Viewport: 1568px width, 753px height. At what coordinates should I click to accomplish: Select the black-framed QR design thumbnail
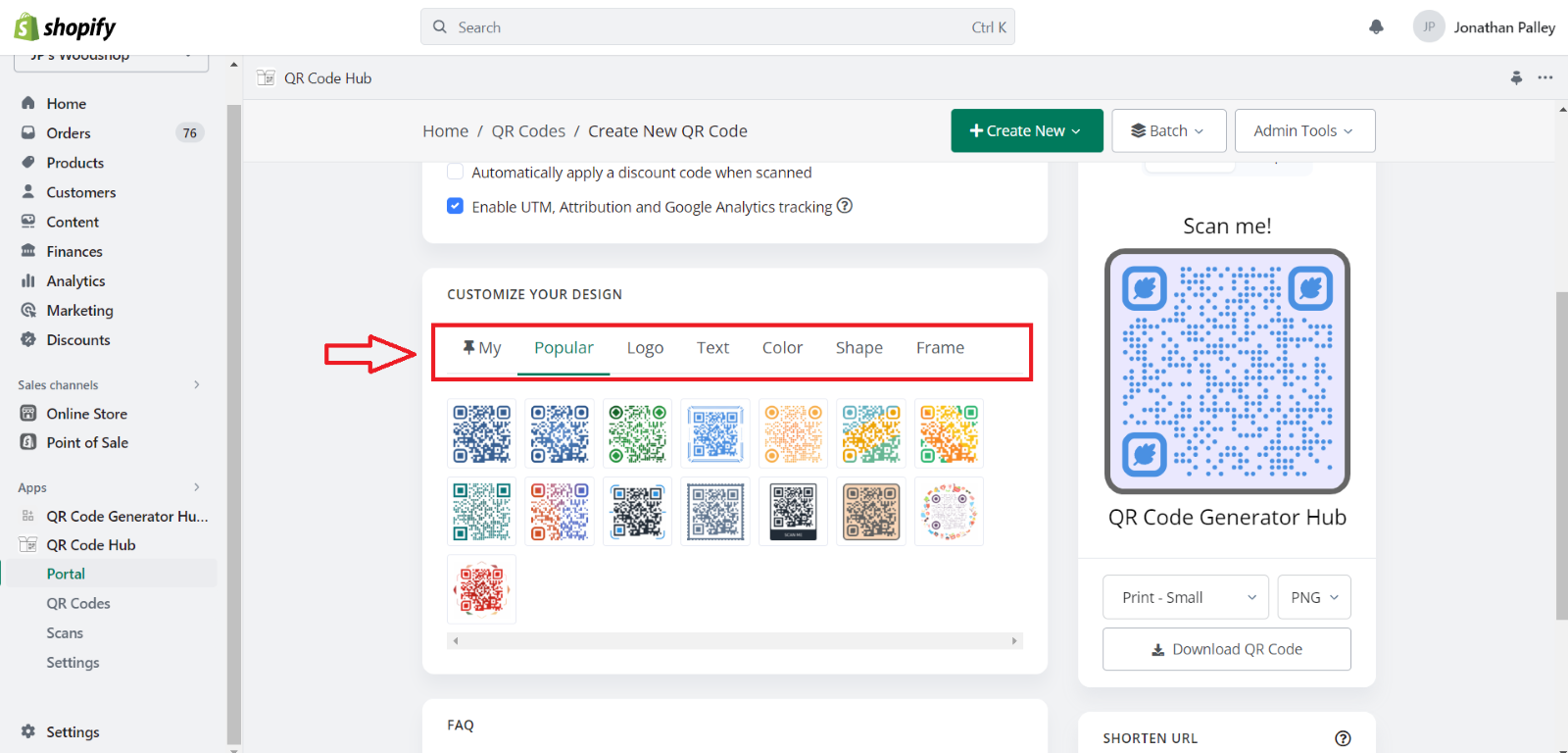[x=793, y=511]
